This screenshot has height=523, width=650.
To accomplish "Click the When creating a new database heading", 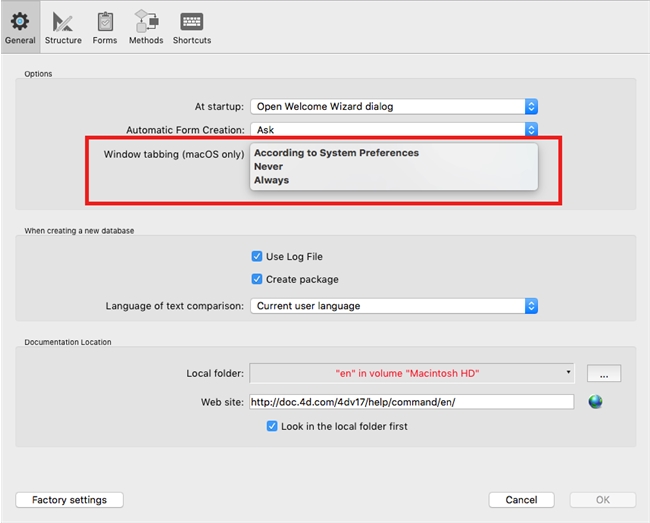I will [x=79, y=230].
